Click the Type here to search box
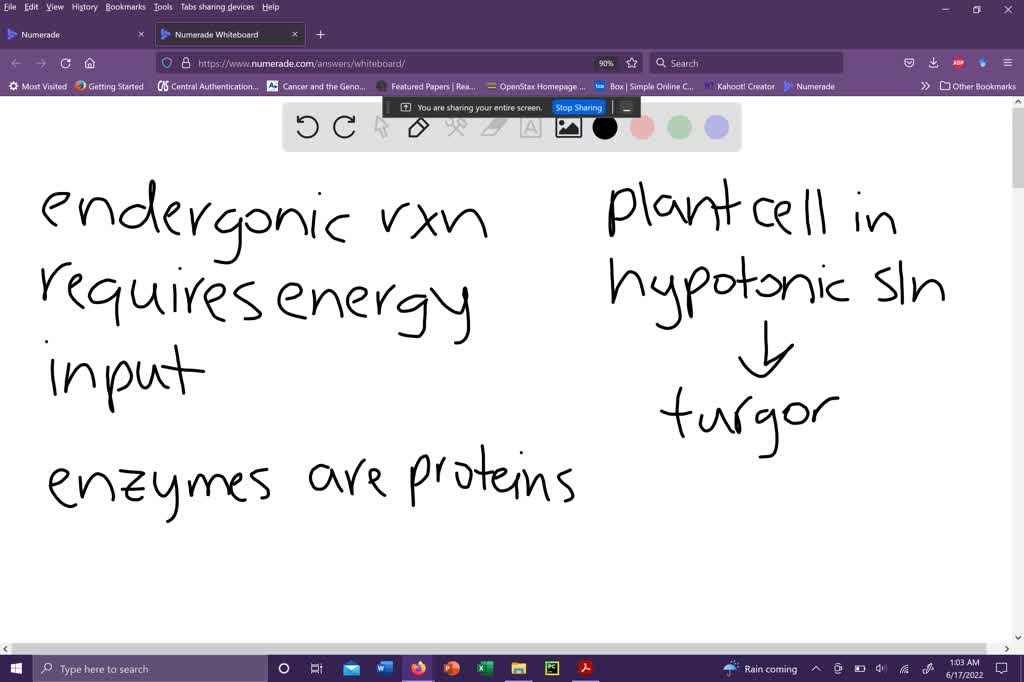 (151, 669)
